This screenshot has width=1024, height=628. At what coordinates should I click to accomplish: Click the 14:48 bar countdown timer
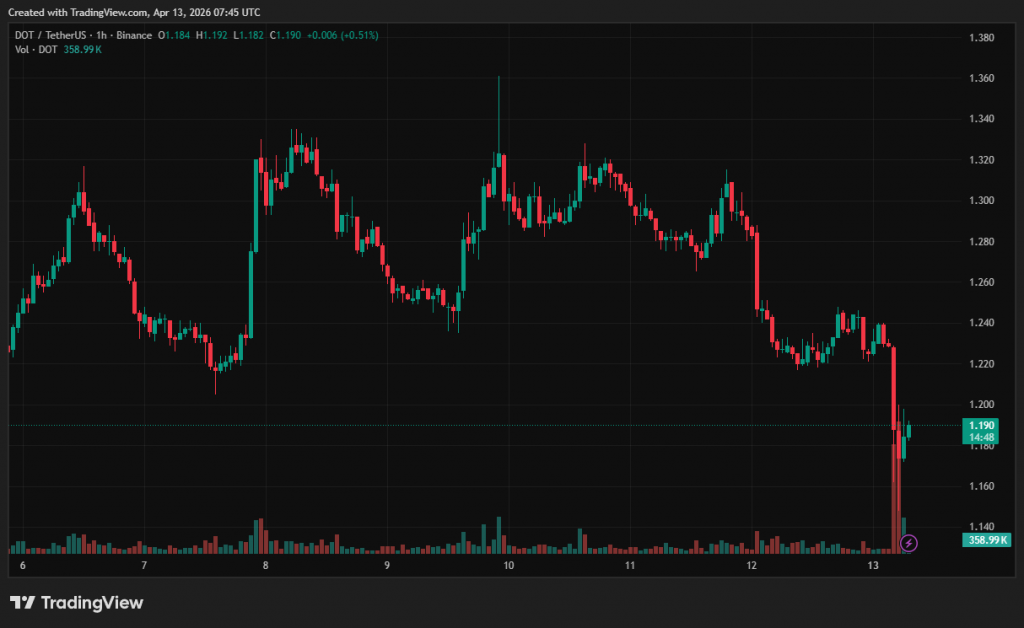(980, 437)
